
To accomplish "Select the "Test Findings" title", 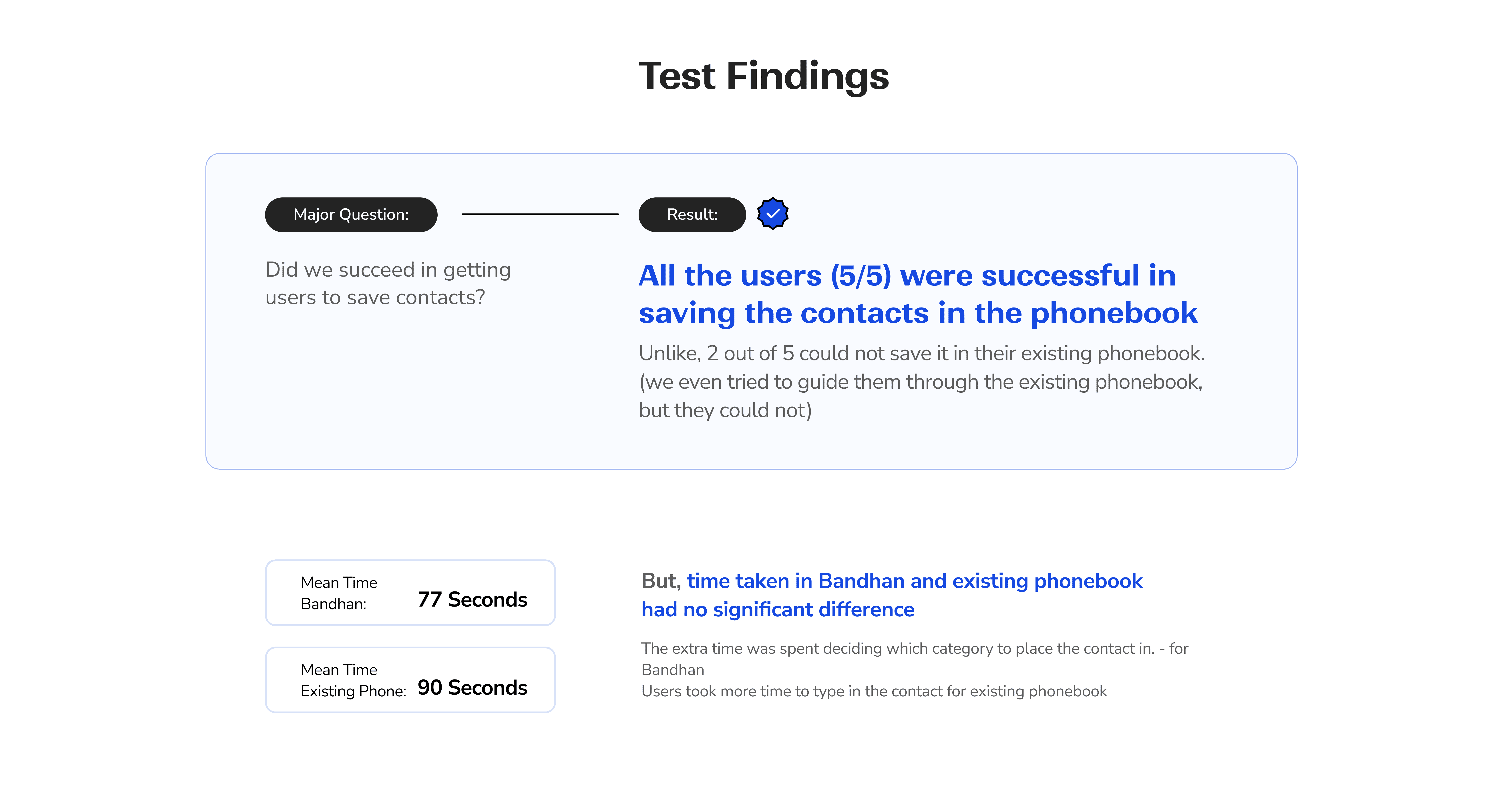I will pos(764,76).
